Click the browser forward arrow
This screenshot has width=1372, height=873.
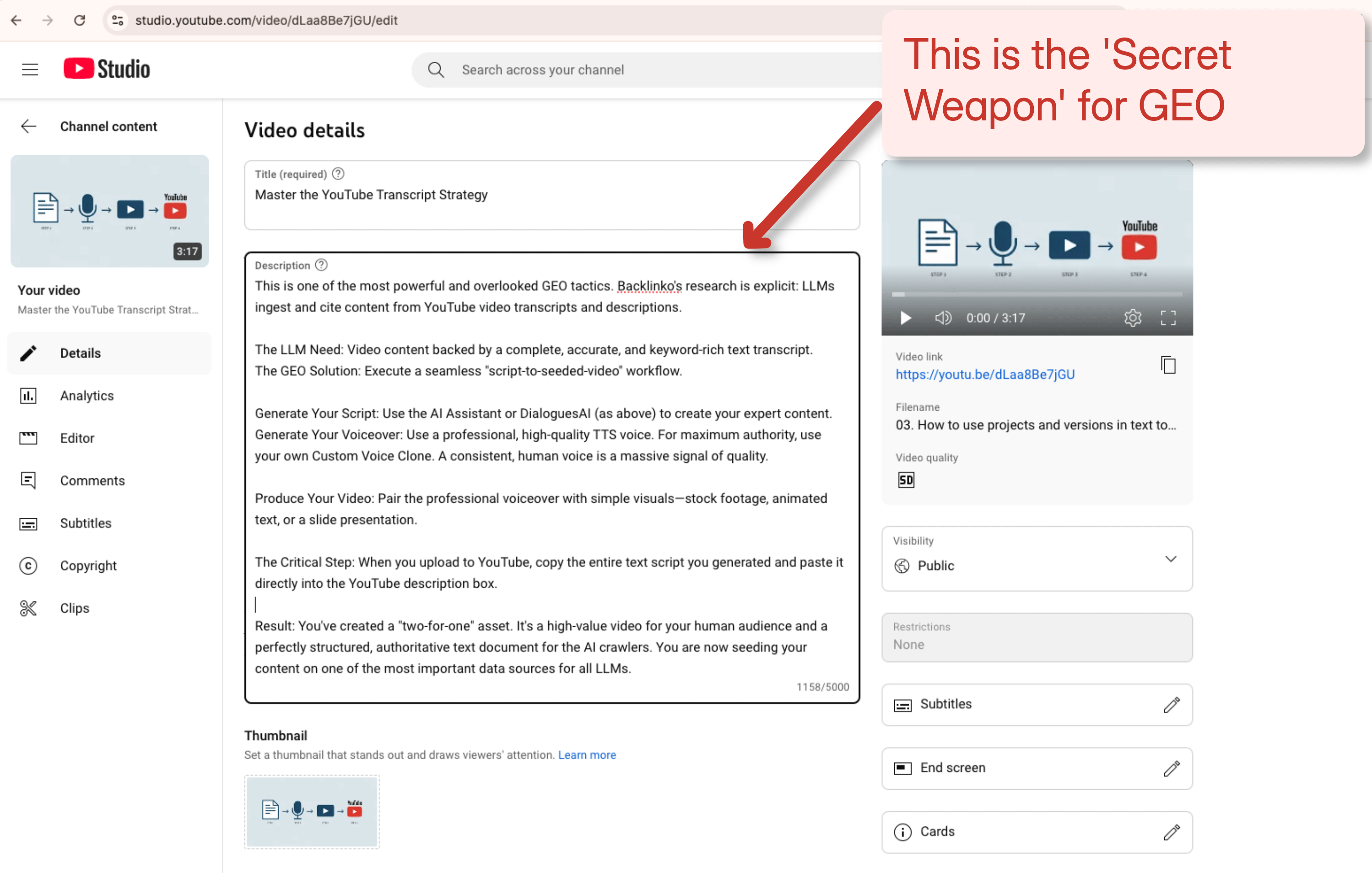[48, 21]
